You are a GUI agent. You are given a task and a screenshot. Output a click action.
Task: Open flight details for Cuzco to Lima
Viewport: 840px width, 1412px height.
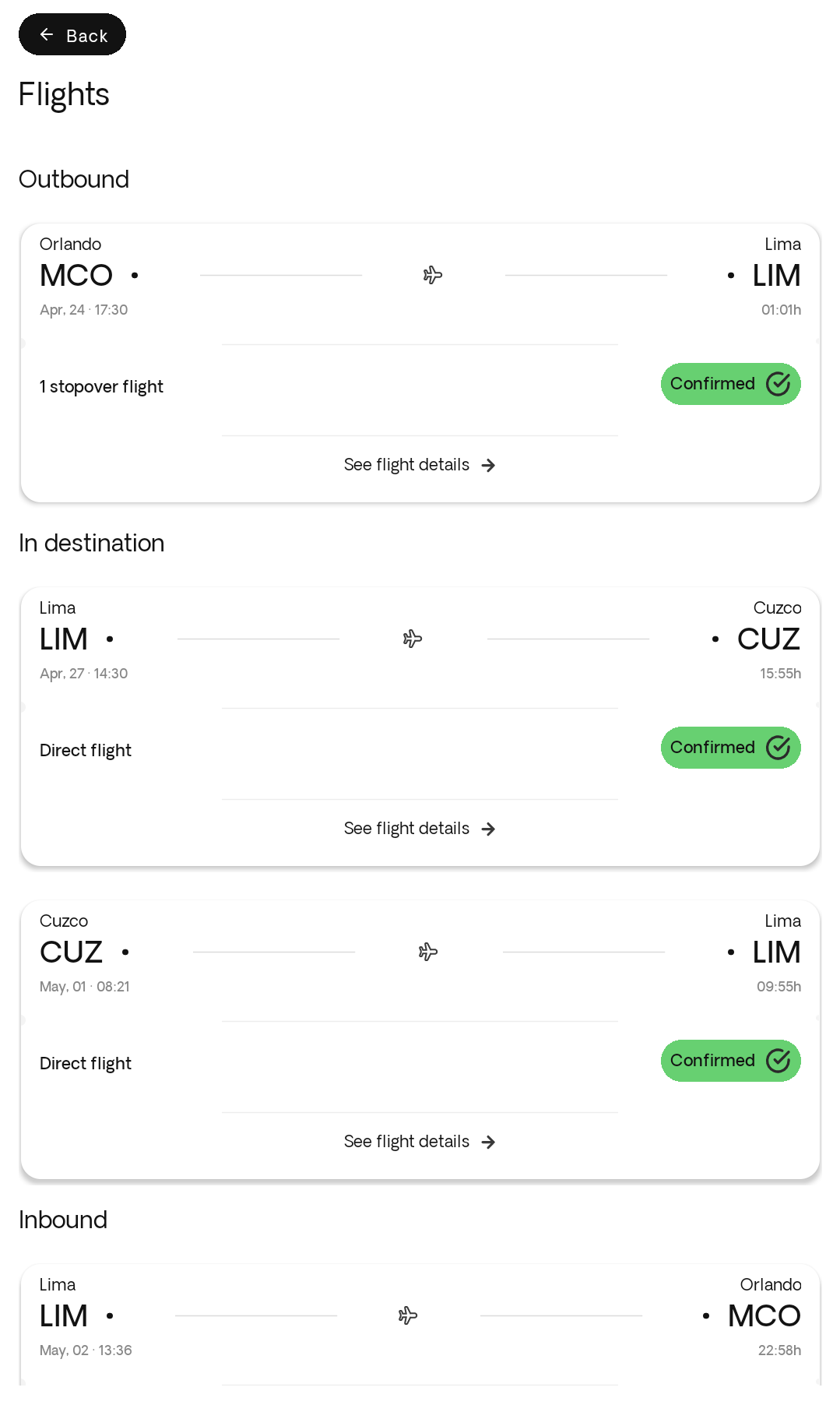(x=407, y=1142)
